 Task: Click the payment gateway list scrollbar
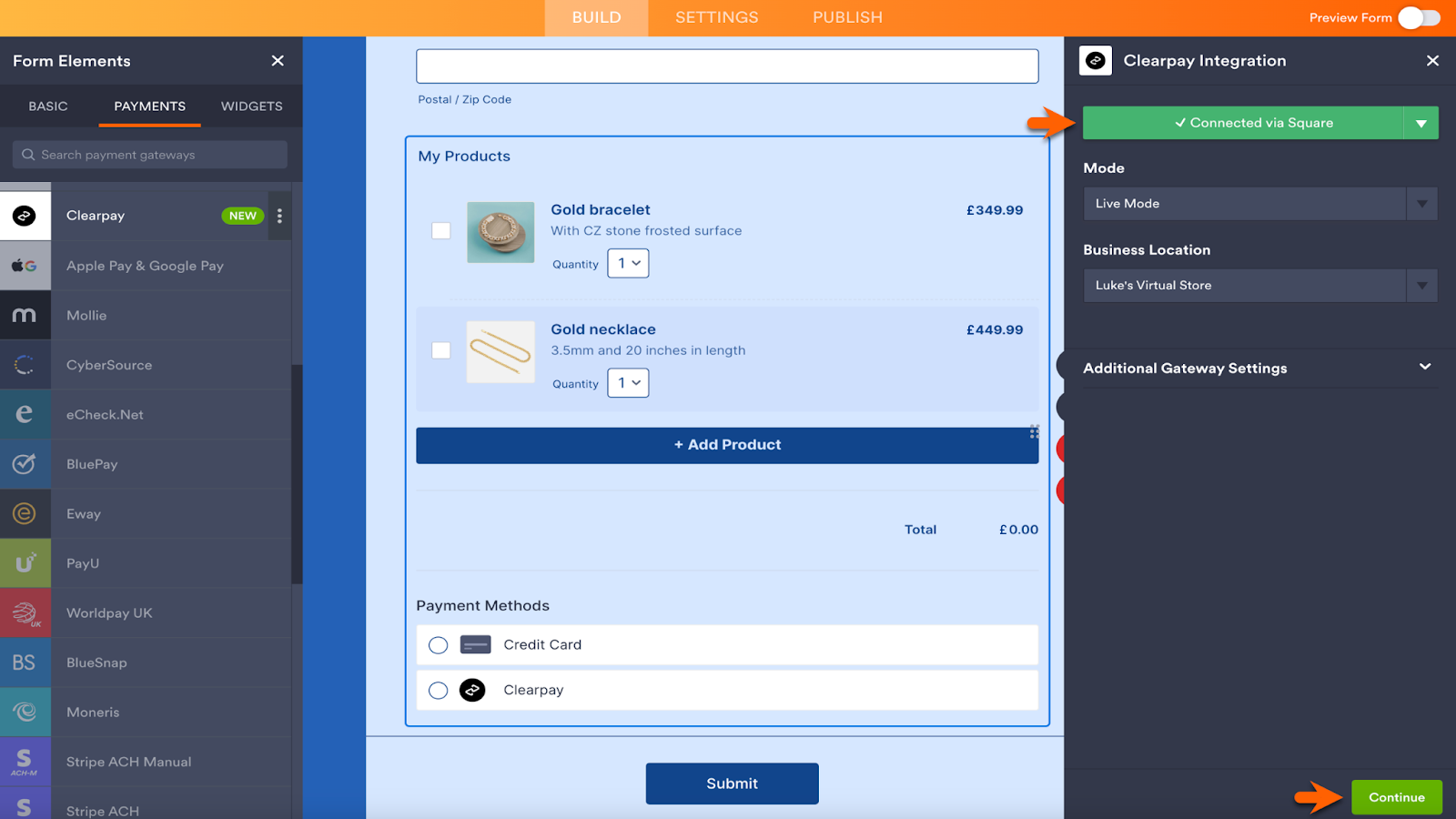coord(297,473)
